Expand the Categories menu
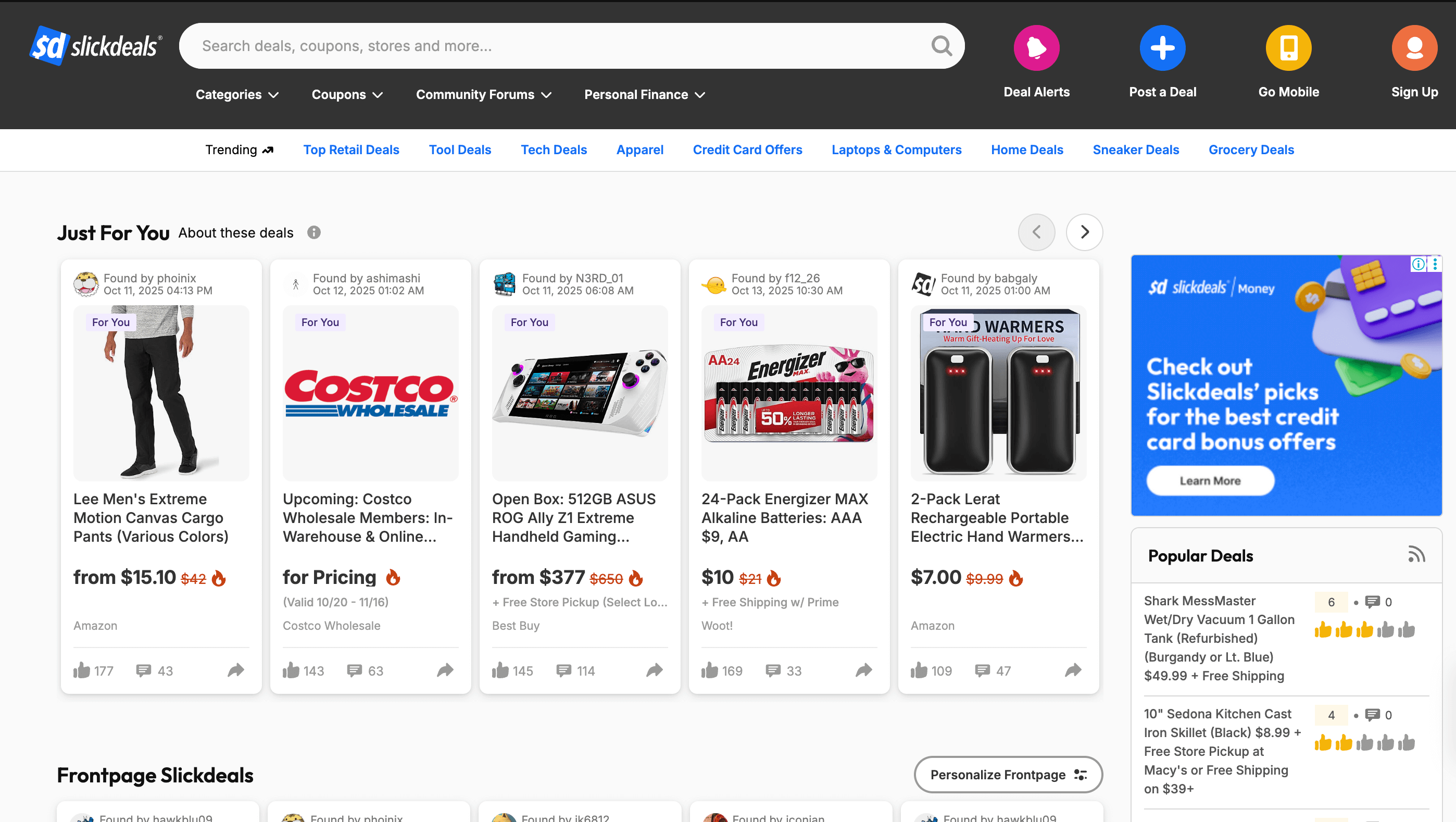 click(237, 94)
